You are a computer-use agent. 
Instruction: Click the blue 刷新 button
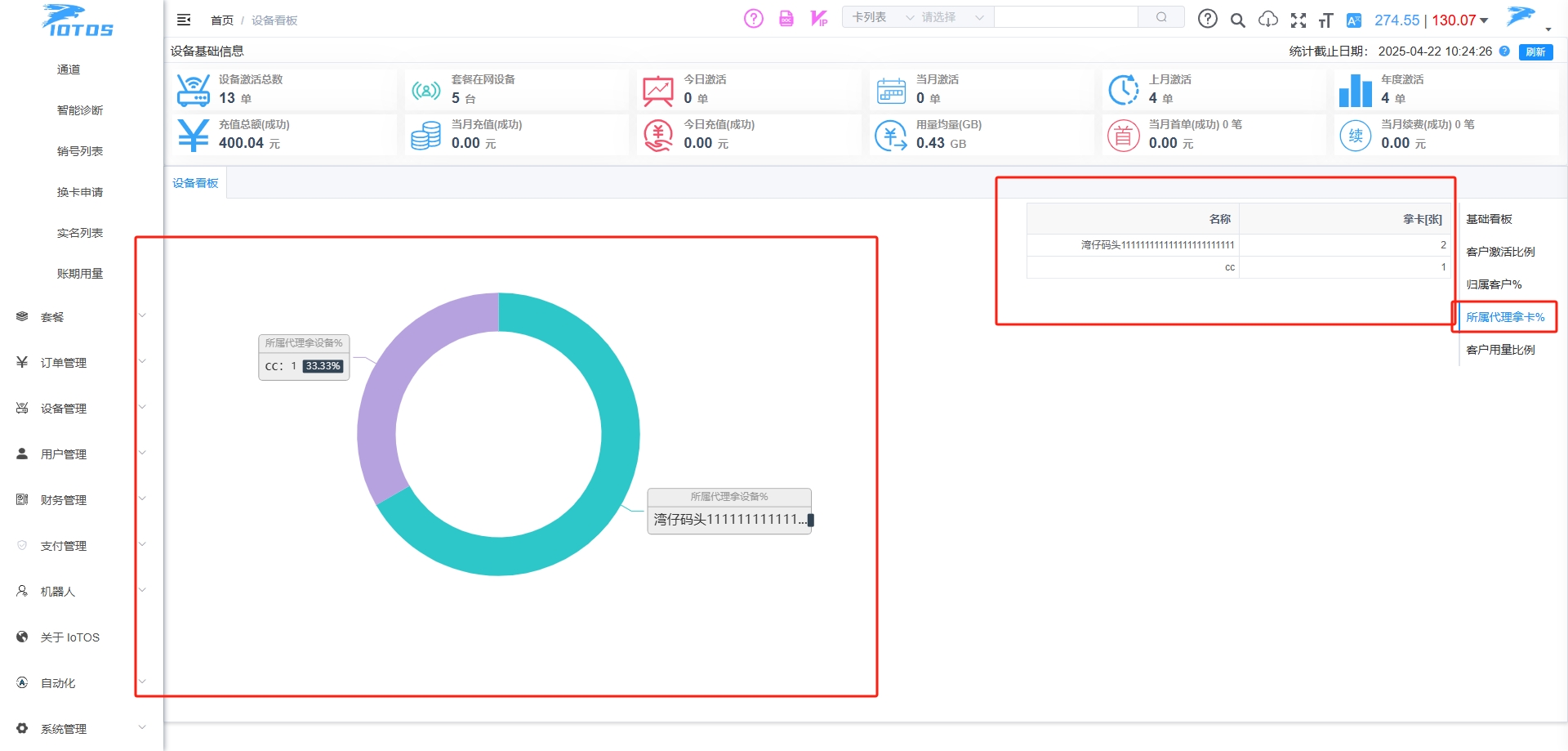tap(1535, 51)
